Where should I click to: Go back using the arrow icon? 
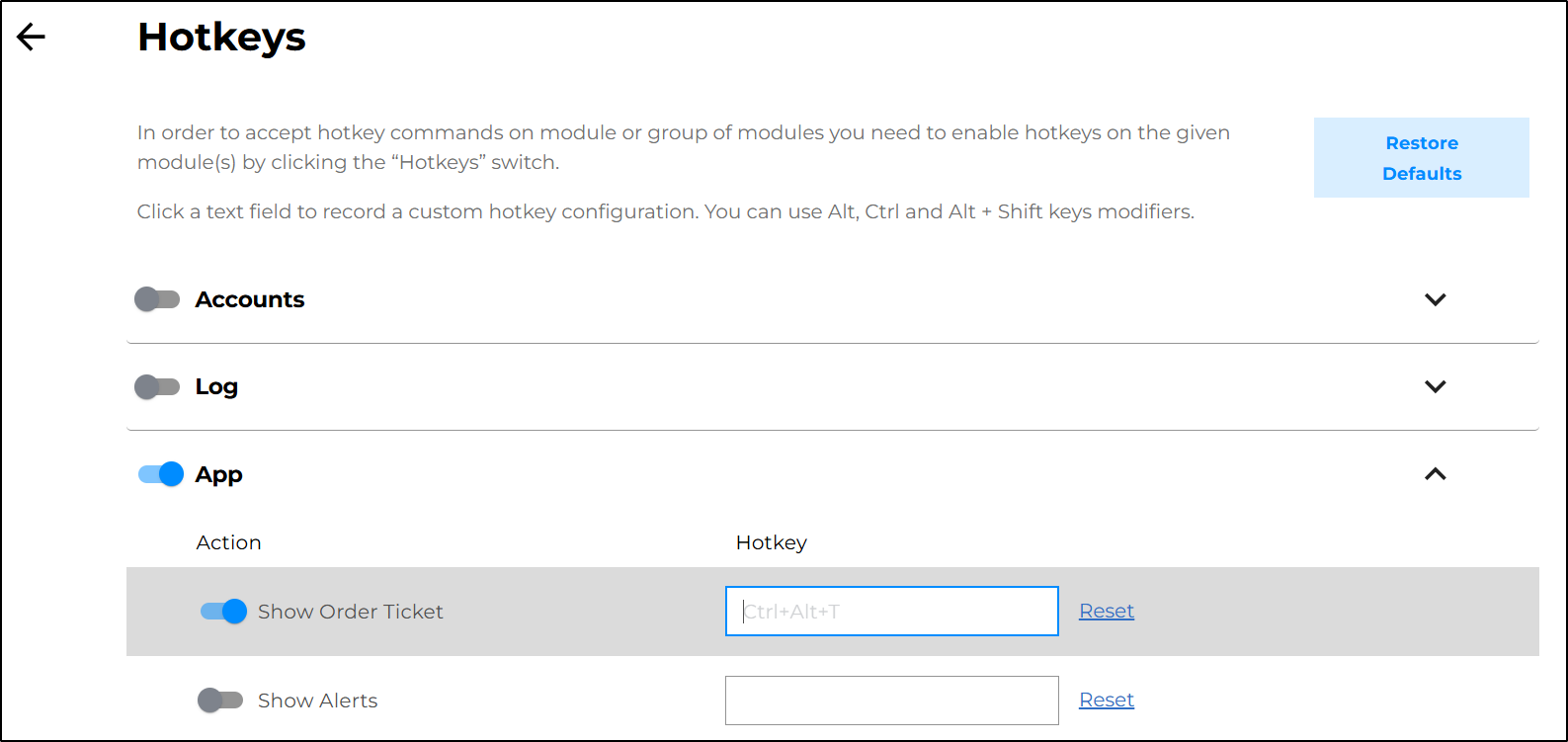32,38
